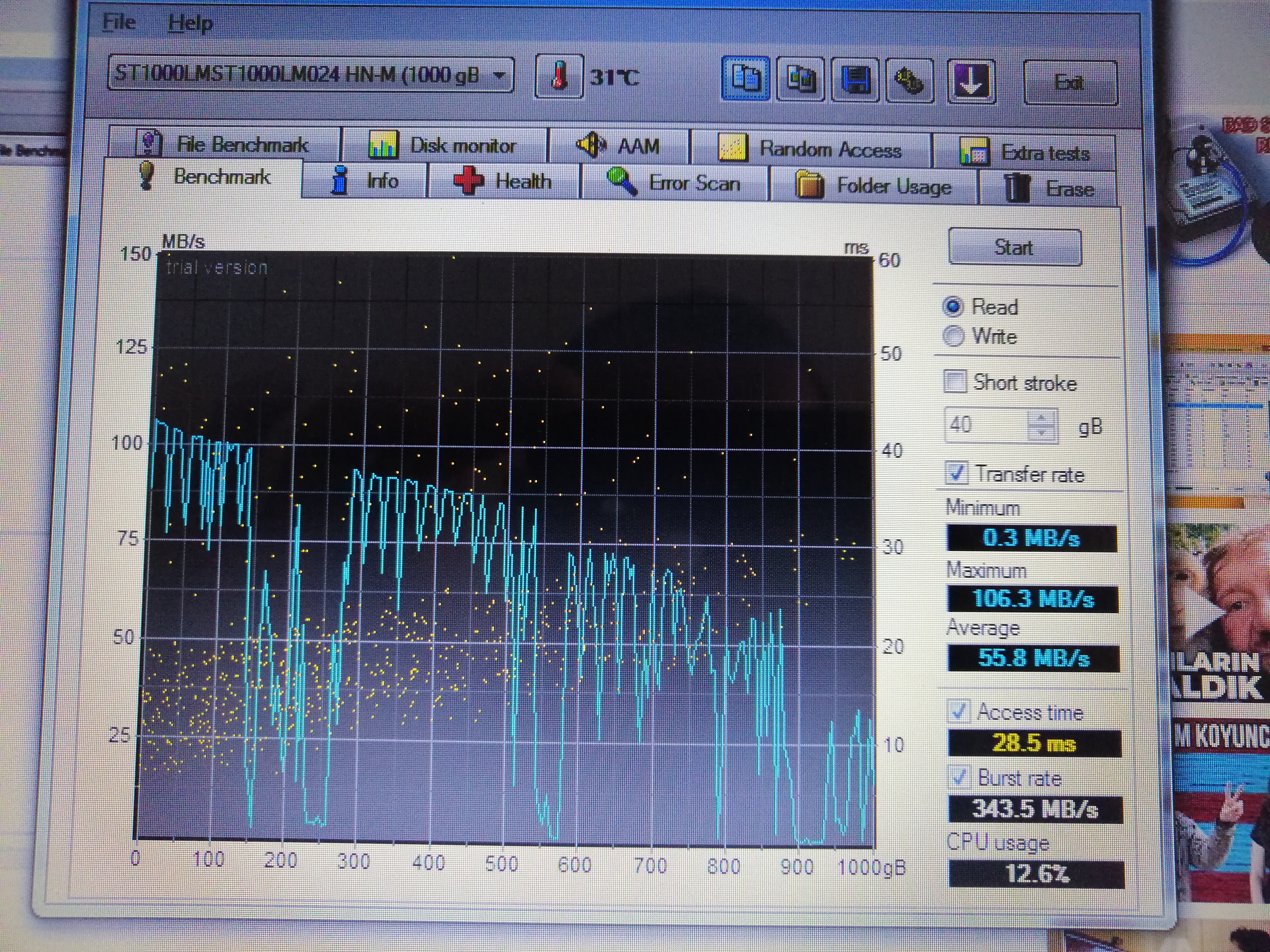Click the Start benchmark button
This screenshot has width=1270, height=952.
1015,247
